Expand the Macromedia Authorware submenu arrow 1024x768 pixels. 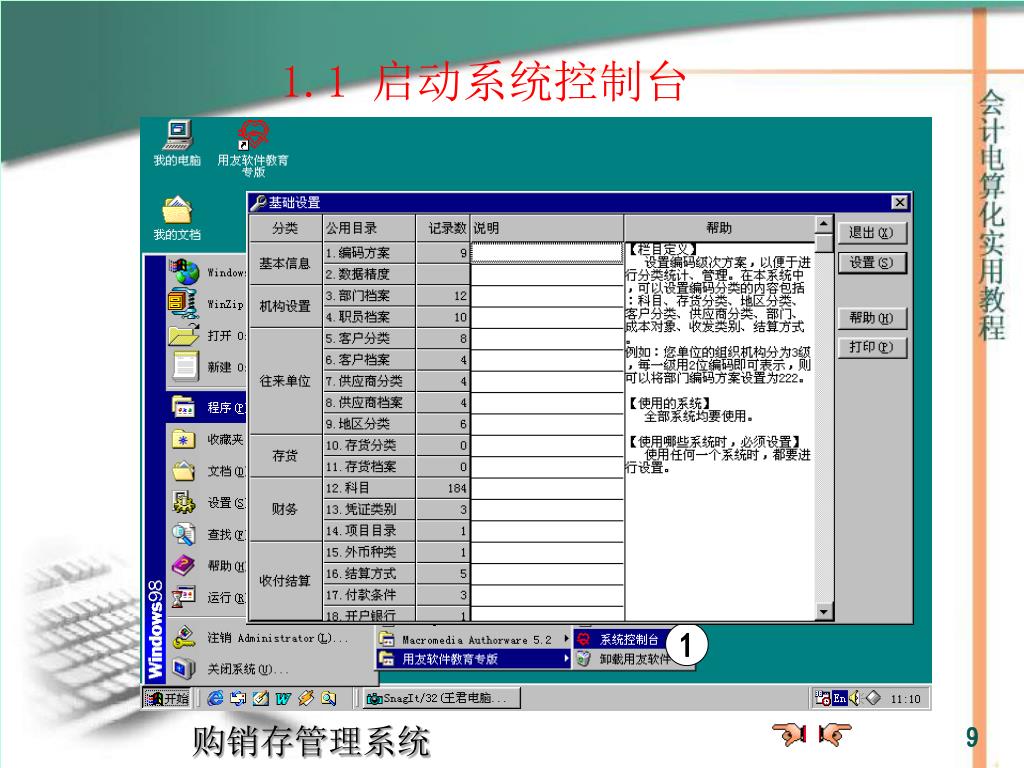pos(566,640)
